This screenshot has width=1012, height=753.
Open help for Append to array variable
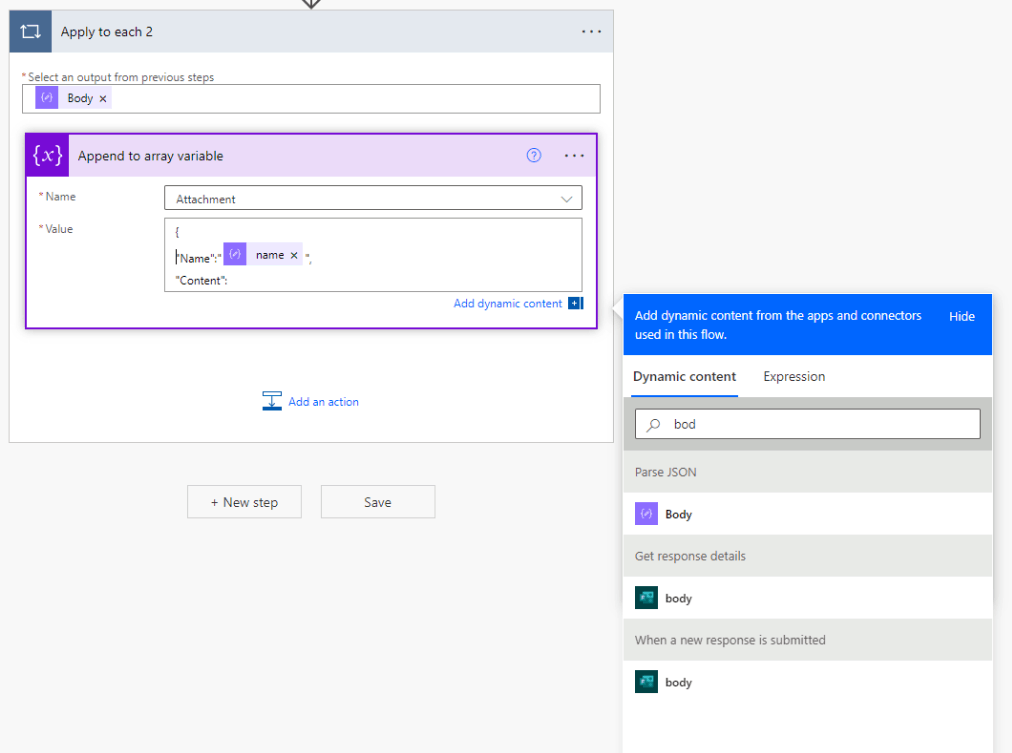pos(534,156)
